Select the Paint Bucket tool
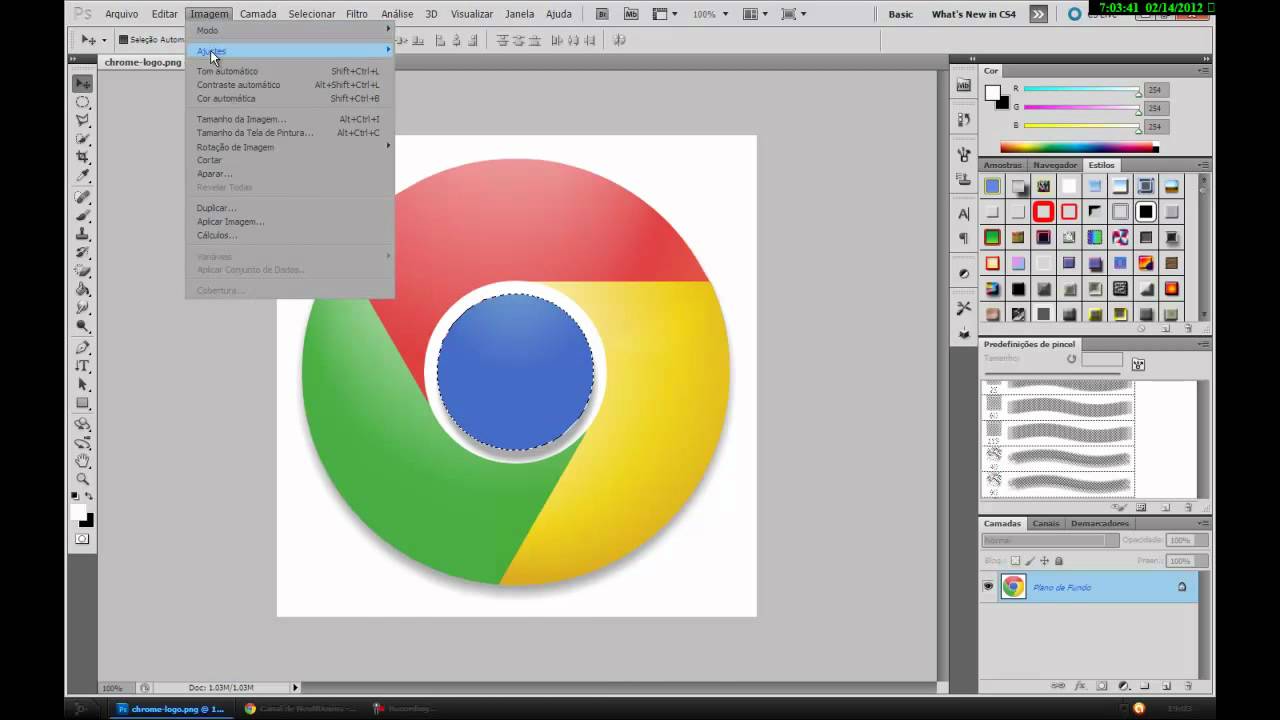 coord(83,290)
